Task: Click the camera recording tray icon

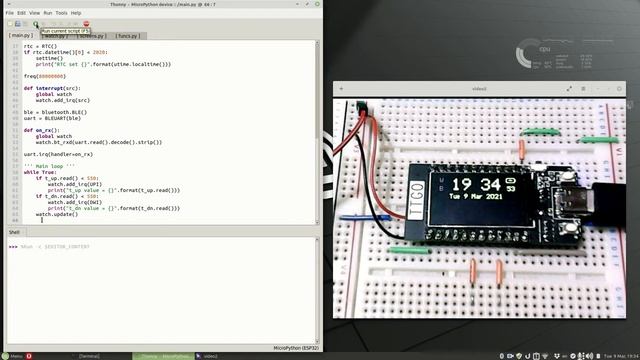Action: (510, 356)
